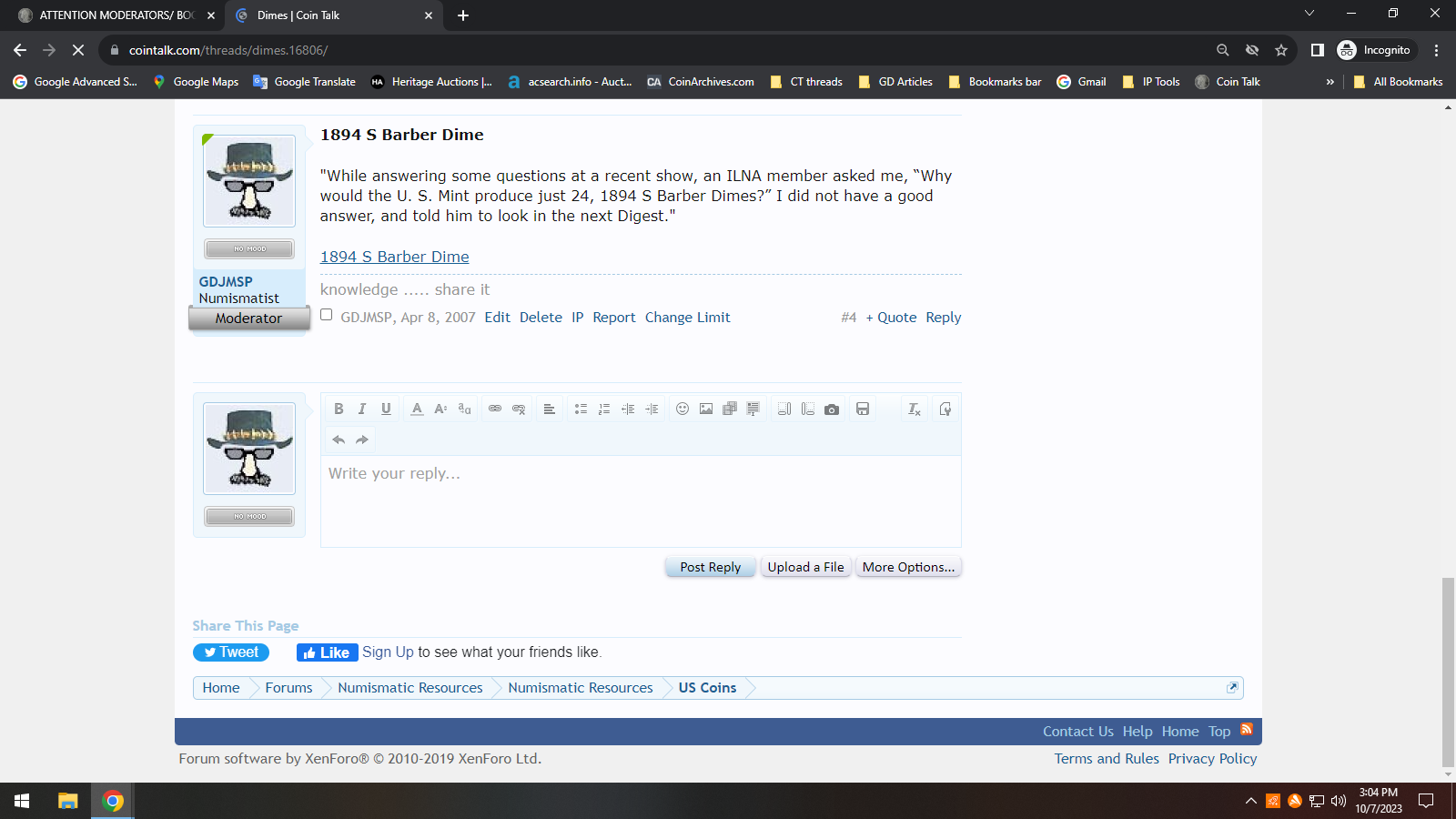The width and height of the screenshot is (1456, 819).
Task: Open the font size dropdown
Action: click(x=440, y=409)
